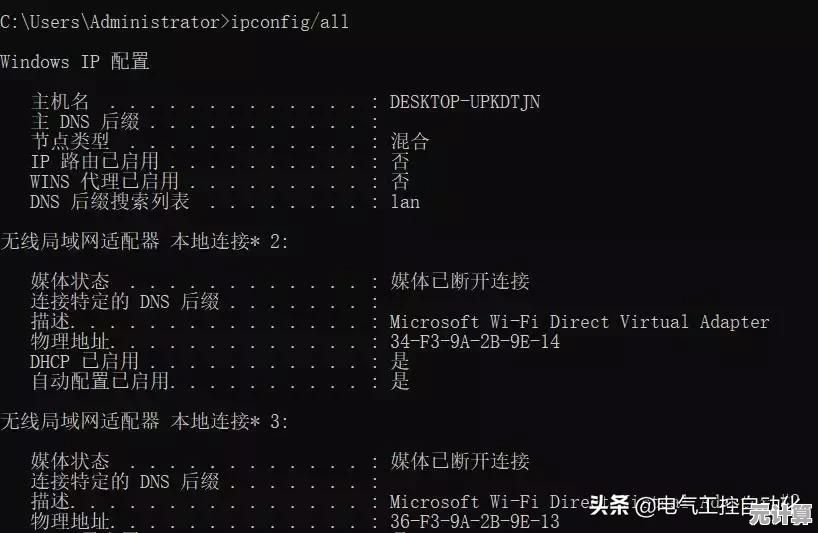Click the Windows IP 配置 heading
This screenshot has width=818, height=533.
74,62
